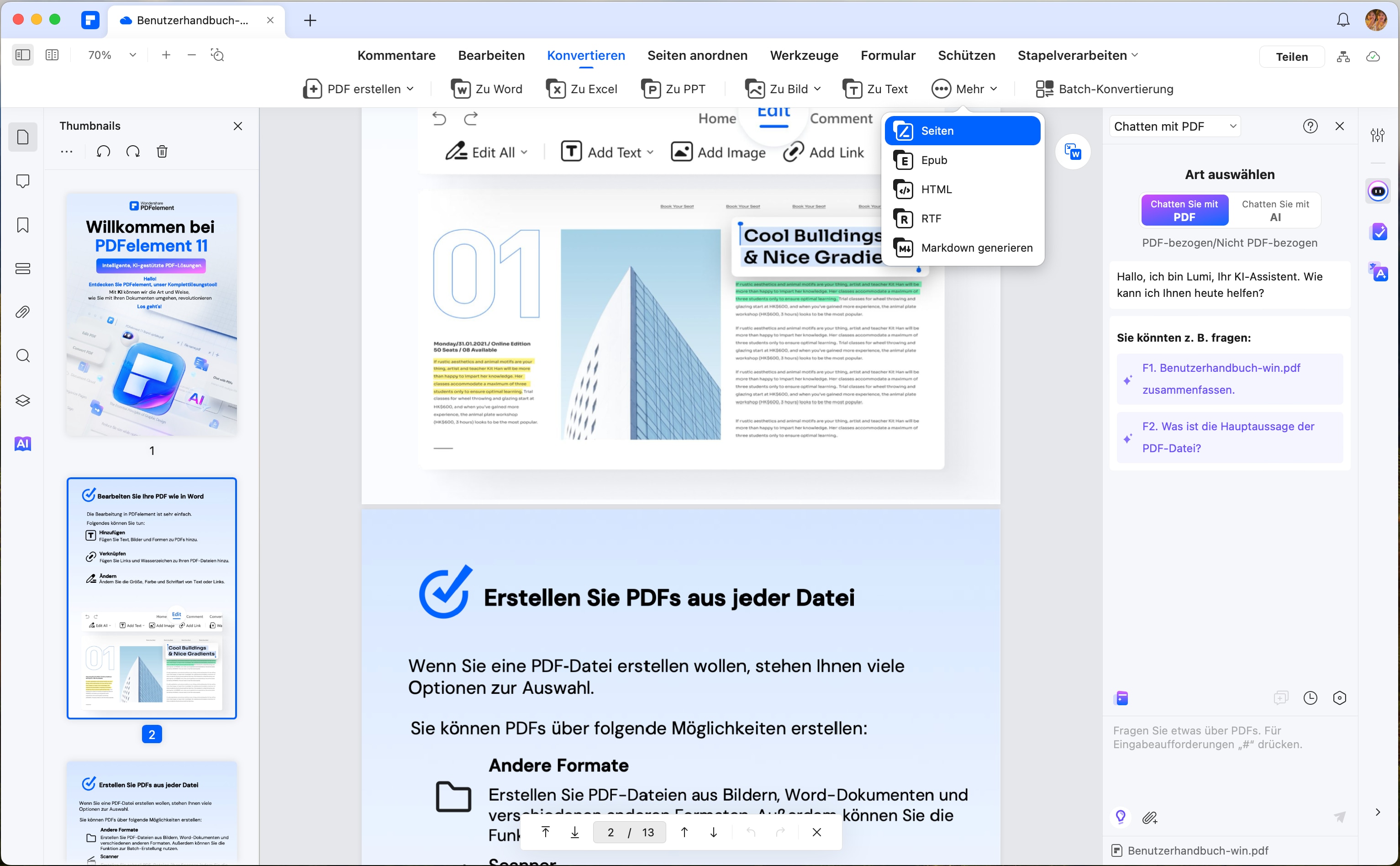Choose Epub from the Mehr menu
The height and width of the screenshot is (866, 1400).
[x=963, y=160]
